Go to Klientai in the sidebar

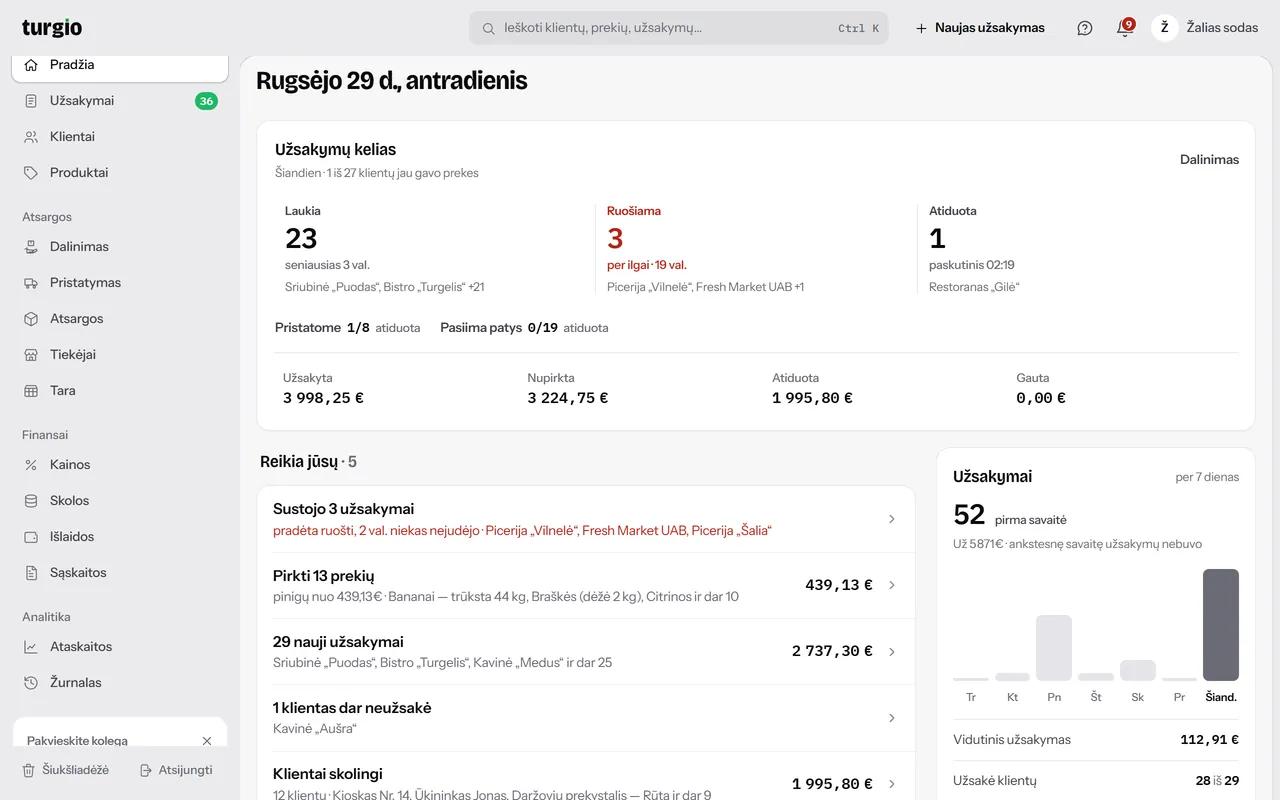click(120, 137)
